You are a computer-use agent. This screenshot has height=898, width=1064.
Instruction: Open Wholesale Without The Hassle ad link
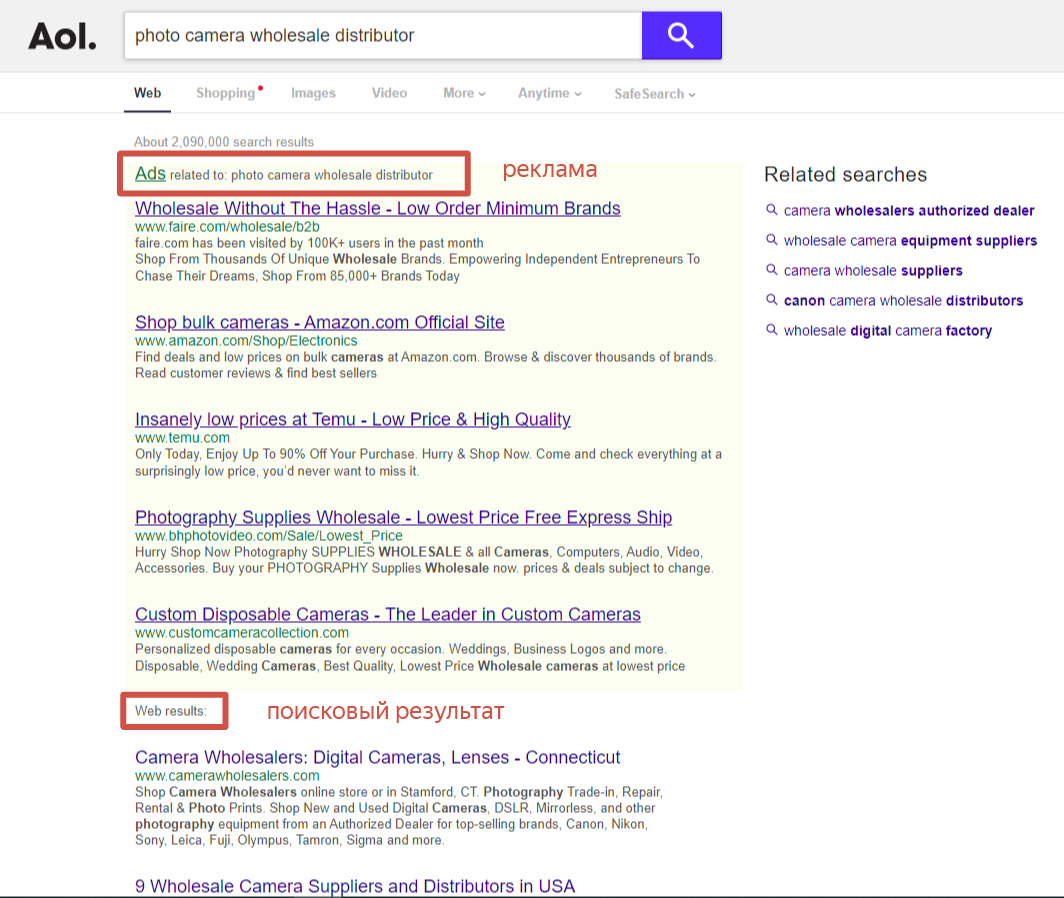point(378,208)
